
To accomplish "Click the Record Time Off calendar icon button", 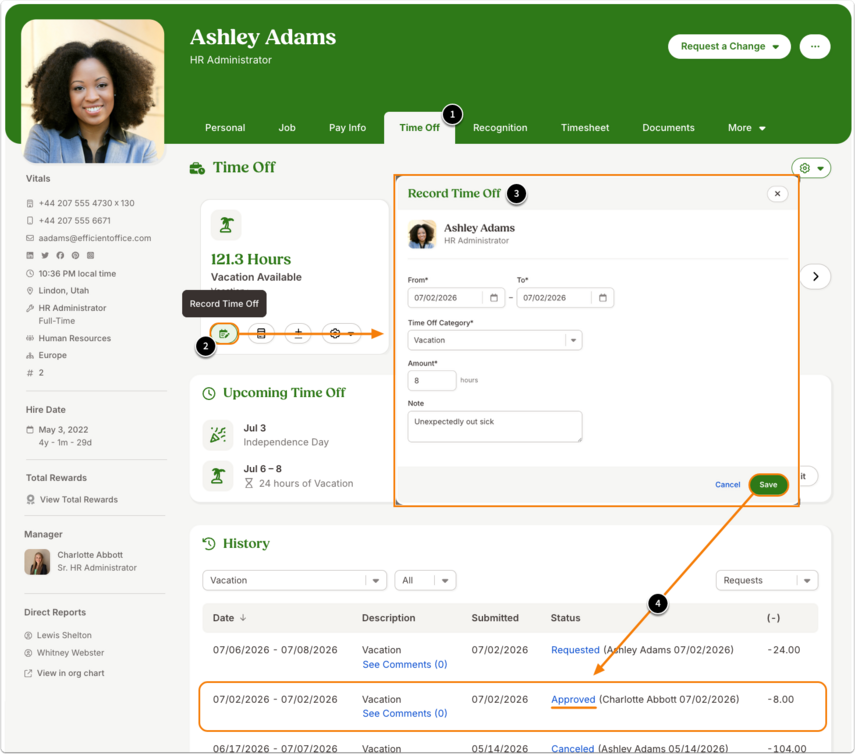I will click(224, 334).
